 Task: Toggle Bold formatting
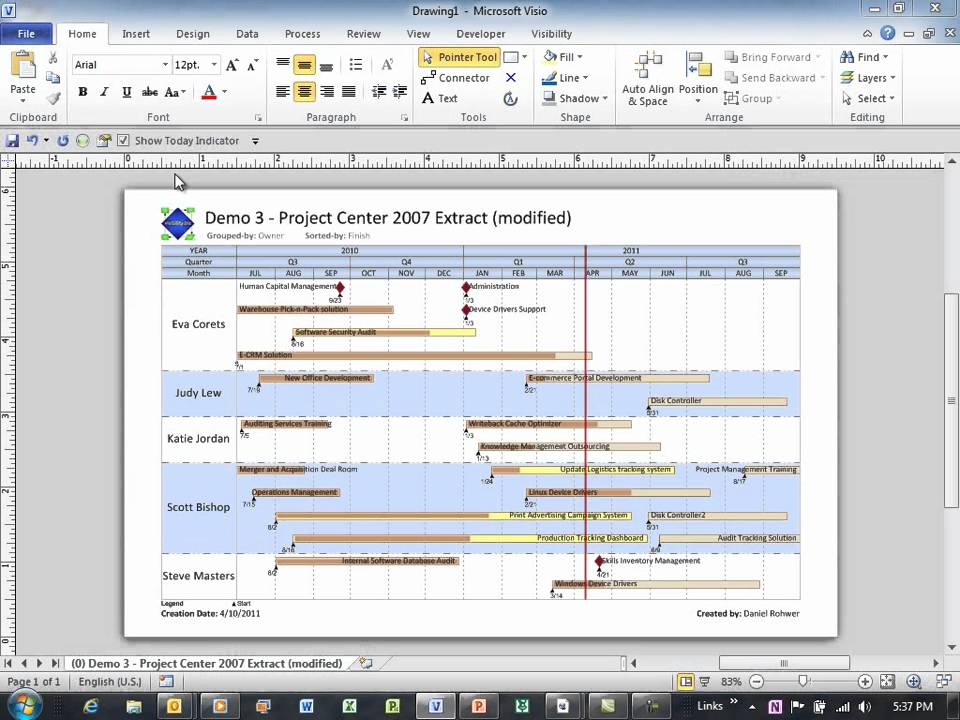pyautogui.click(x=83, y=92)
